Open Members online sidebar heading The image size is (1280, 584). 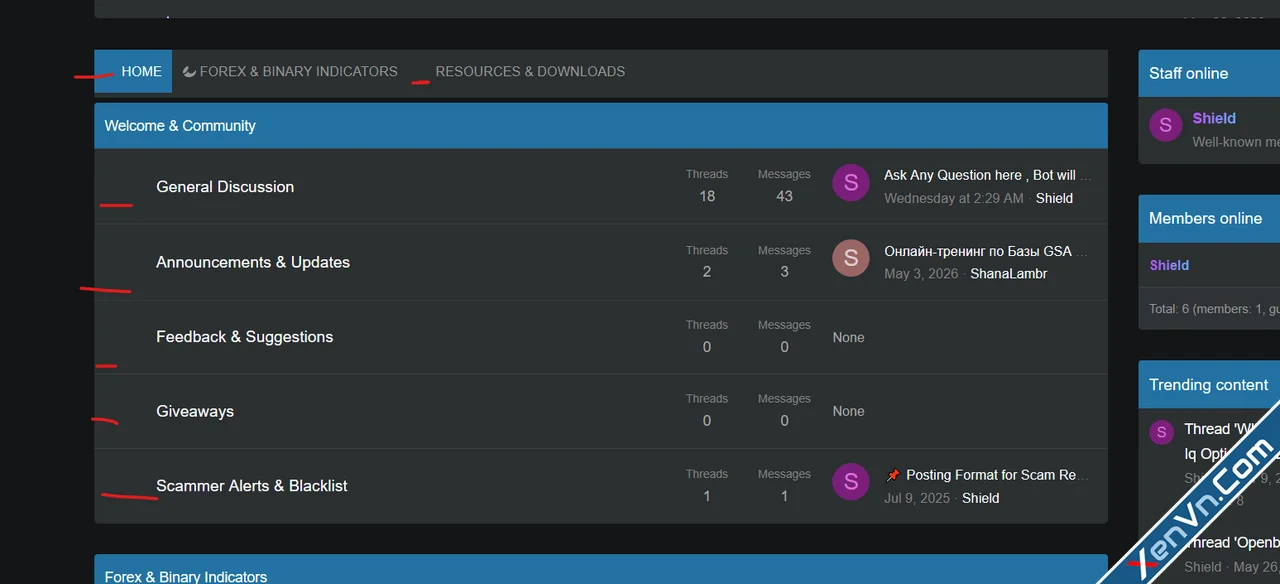(1205, 218)
